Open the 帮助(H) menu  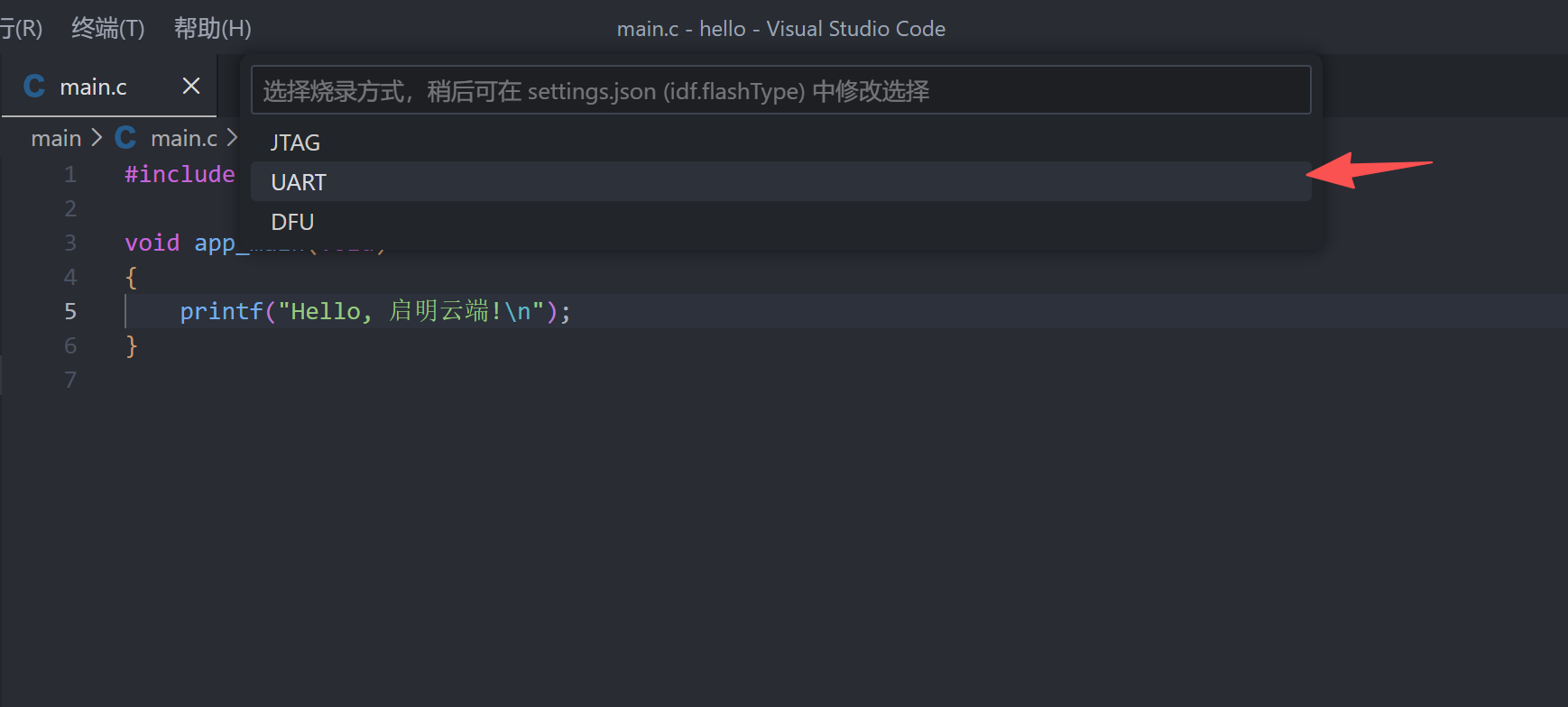click(x=213, y=29)
